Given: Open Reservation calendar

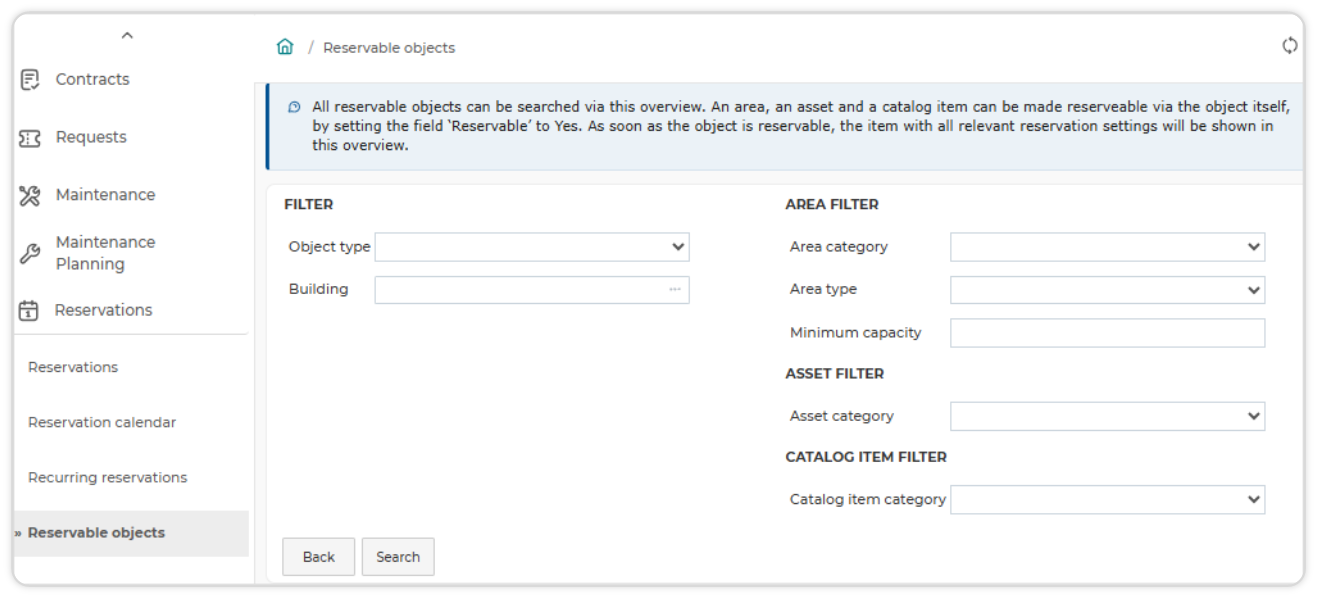Looking at the screenshot, I should pyautogui.click(x=102, y=422).
